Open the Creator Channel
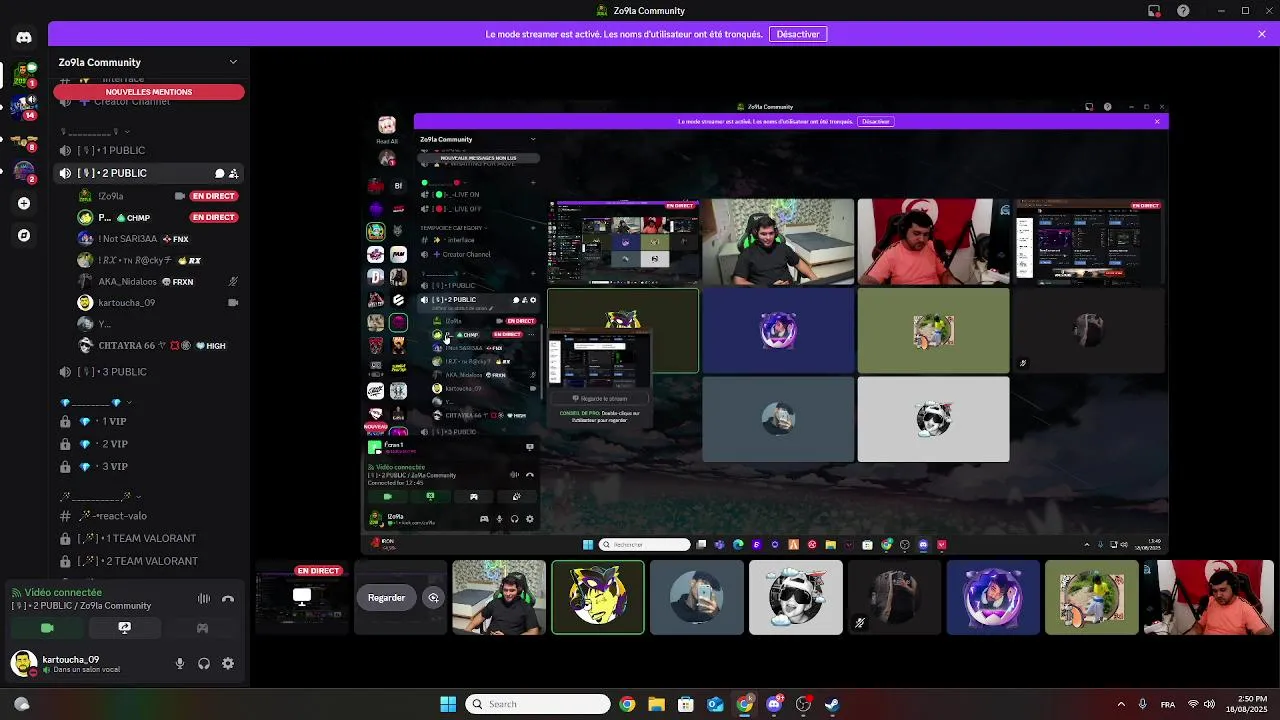Image resolution: width=1280 pixels, height=720 pixels. coord(149,102)
